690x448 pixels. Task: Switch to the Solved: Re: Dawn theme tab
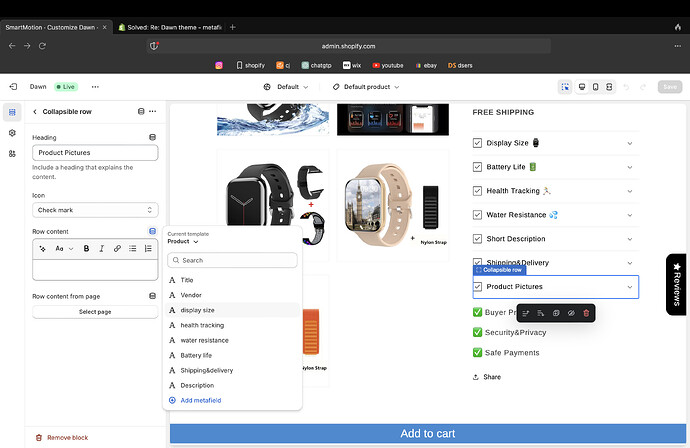[170, 27]
